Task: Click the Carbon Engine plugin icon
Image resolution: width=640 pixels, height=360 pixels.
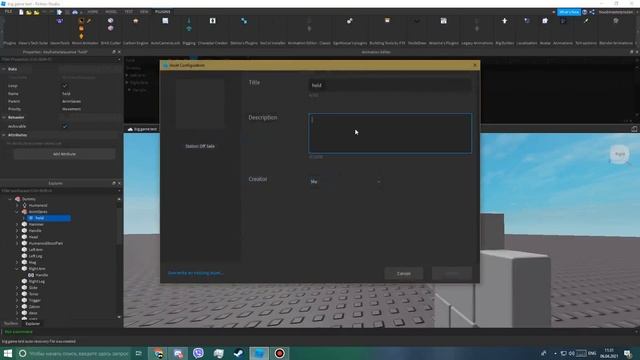Action: tap(136, 21)
